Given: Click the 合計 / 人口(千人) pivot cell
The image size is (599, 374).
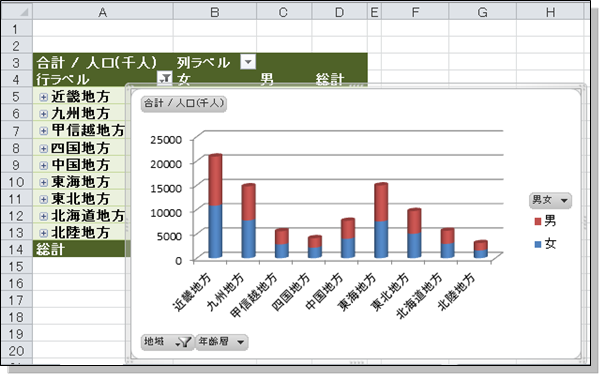Looking at the screenshot, I should pos(103,62).
